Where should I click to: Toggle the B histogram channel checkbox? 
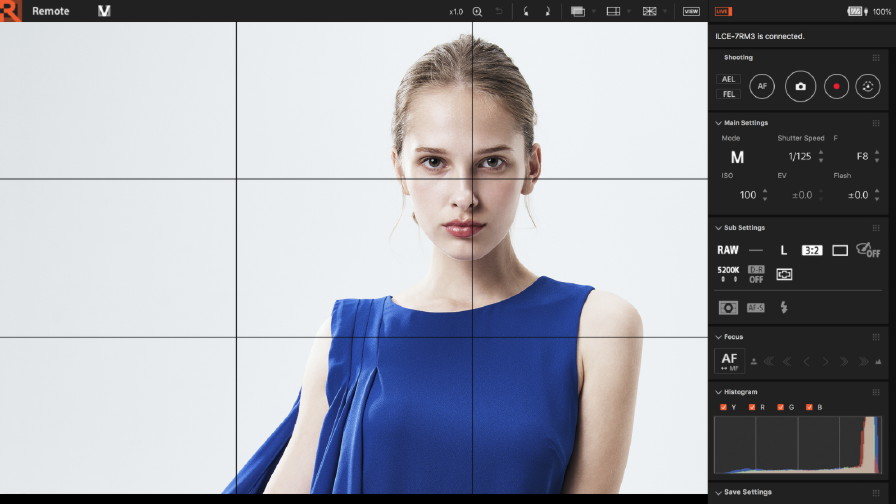809,407
